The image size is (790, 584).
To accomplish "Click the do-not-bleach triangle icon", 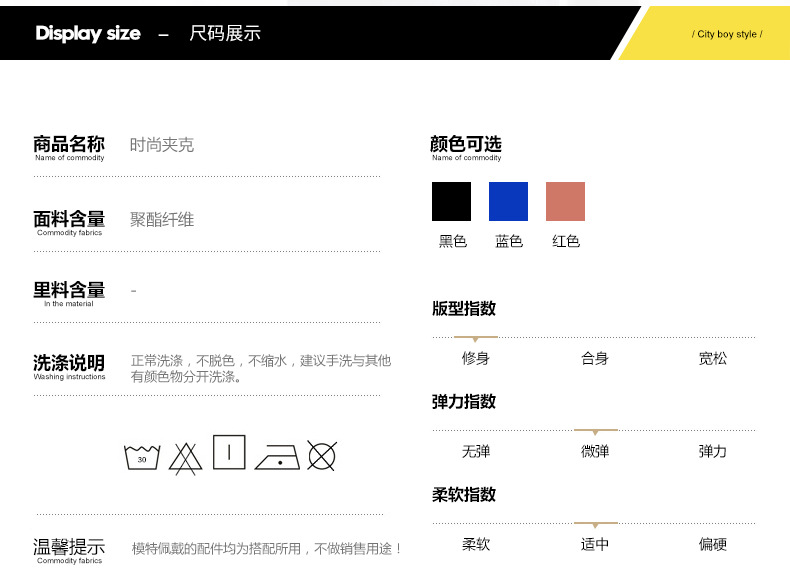I will click(x=185, y=457).
